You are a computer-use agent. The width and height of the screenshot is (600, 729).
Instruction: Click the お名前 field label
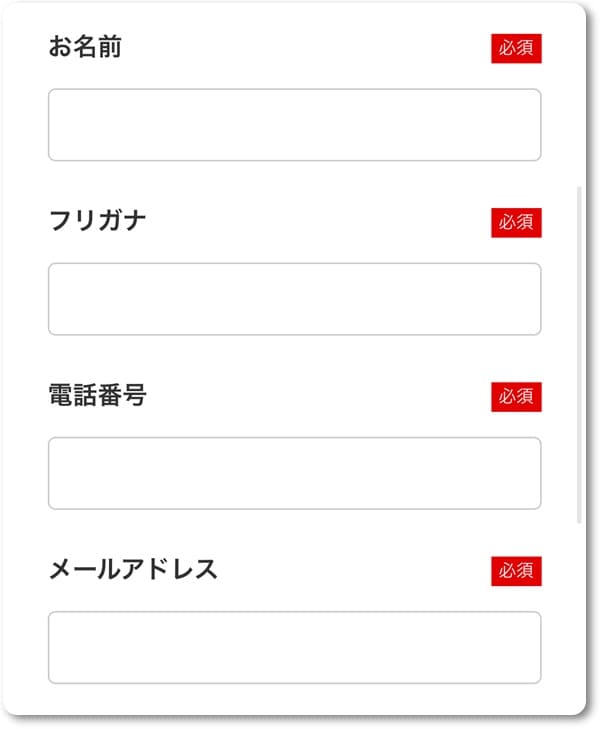click(85, 47)
